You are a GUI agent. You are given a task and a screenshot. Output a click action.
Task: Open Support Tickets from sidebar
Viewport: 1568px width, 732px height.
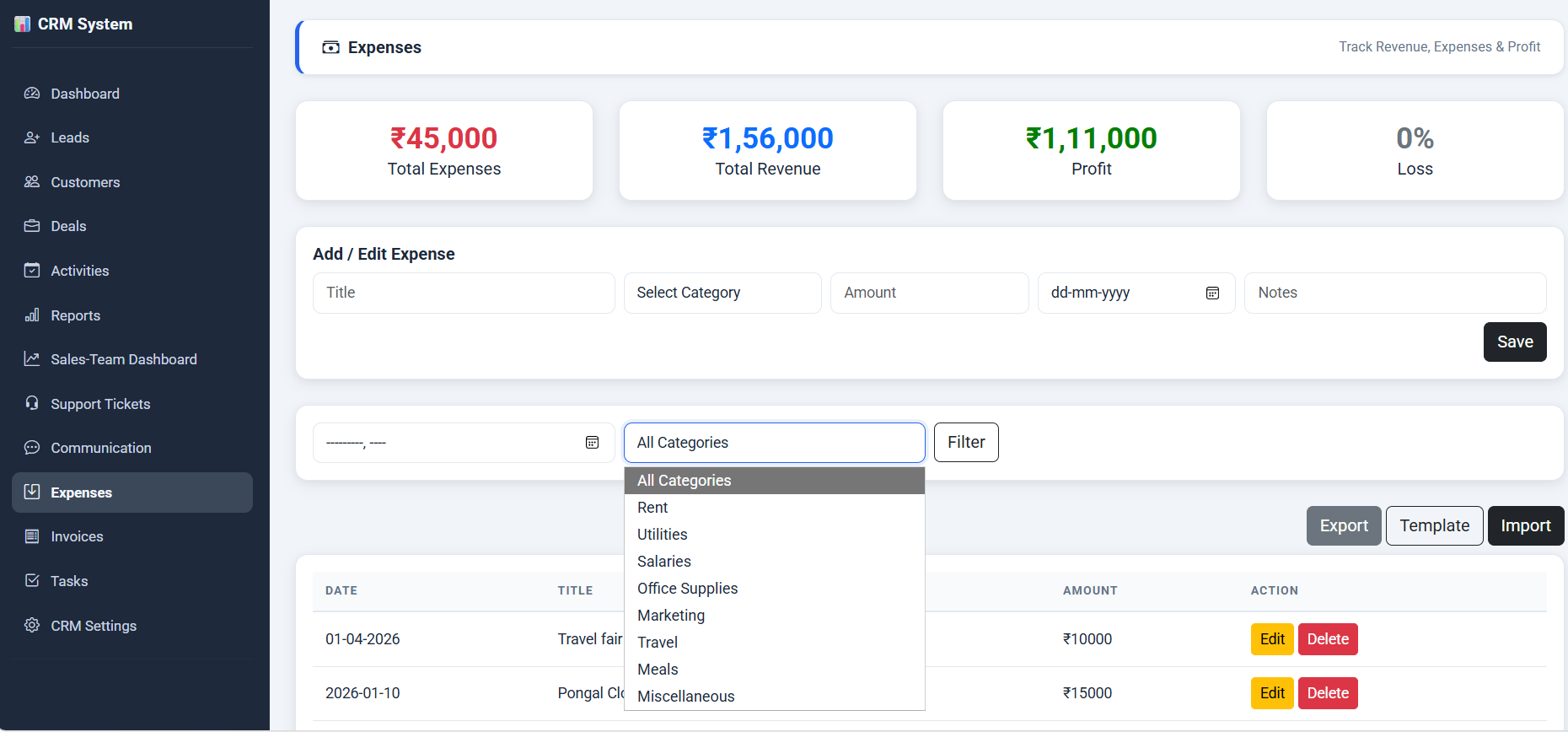point(132,403)
